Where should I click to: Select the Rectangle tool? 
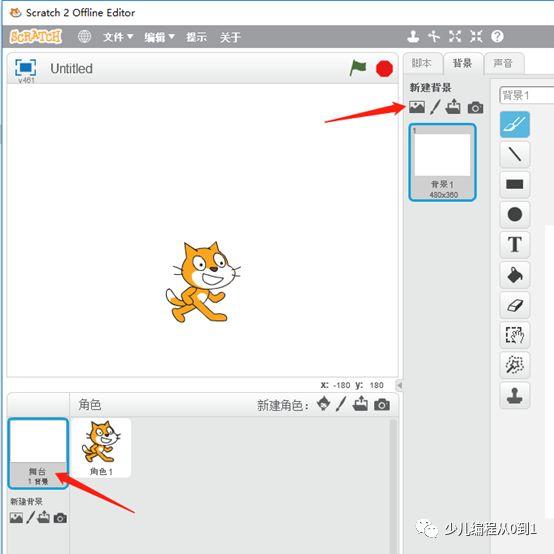(515, 184)
